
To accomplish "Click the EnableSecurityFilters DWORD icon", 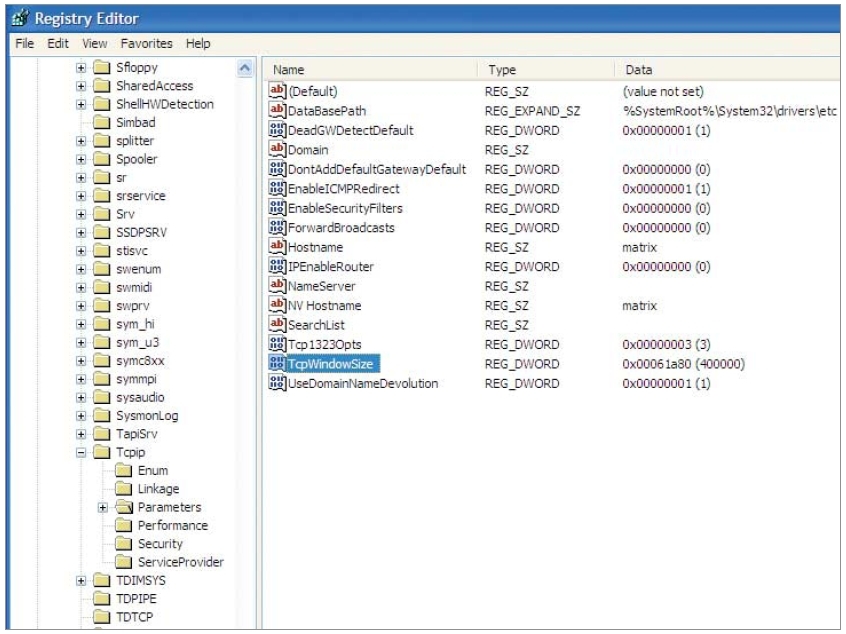I will tap(277, 207).
